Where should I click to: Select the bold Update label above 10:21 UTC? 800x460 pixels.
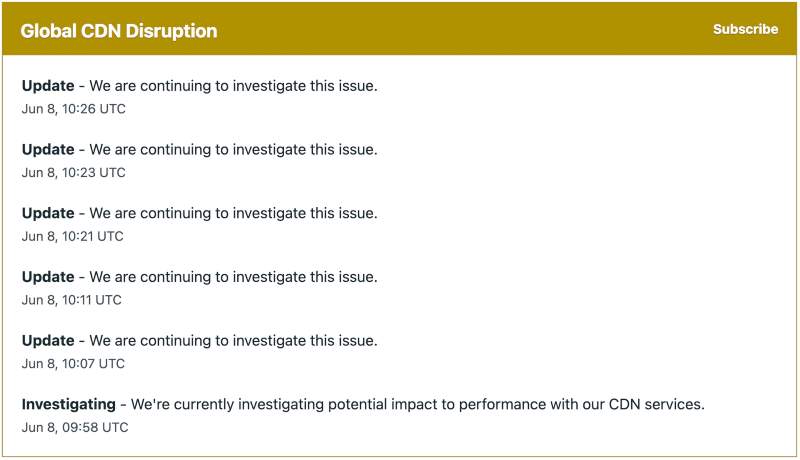pos(48,213)
